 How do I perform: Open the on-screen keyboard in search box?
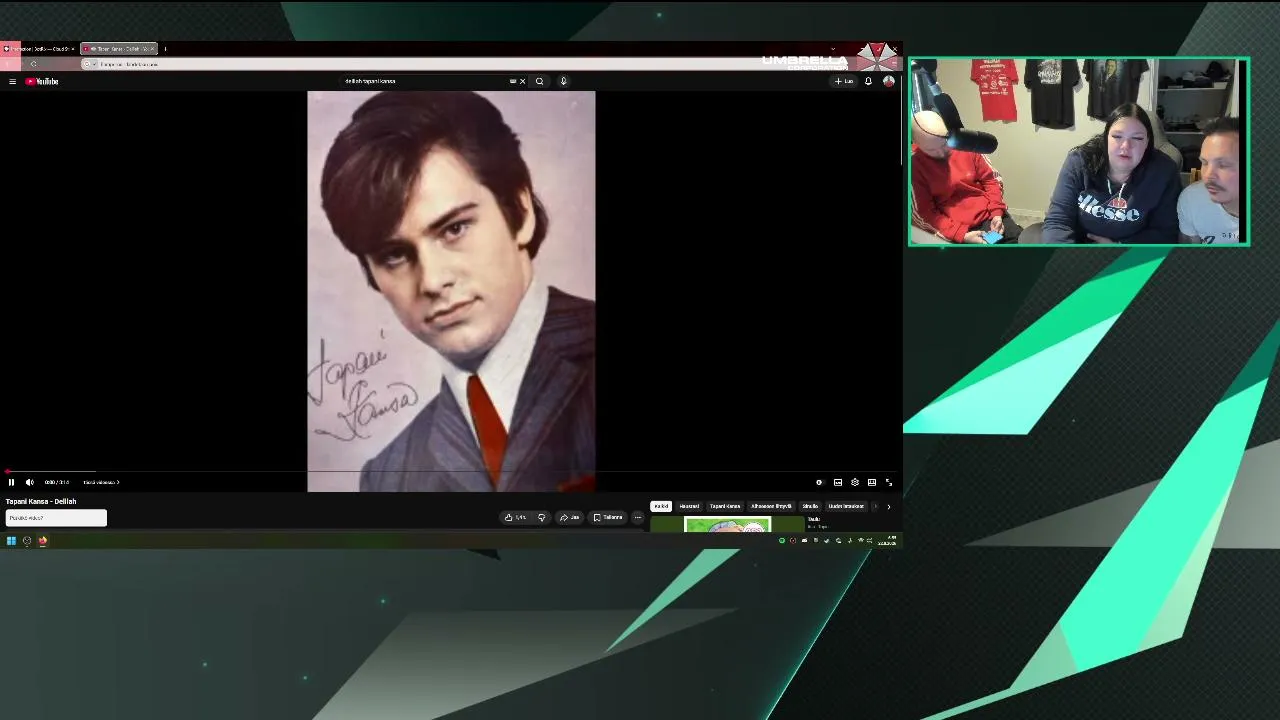(x=513, y=81)
